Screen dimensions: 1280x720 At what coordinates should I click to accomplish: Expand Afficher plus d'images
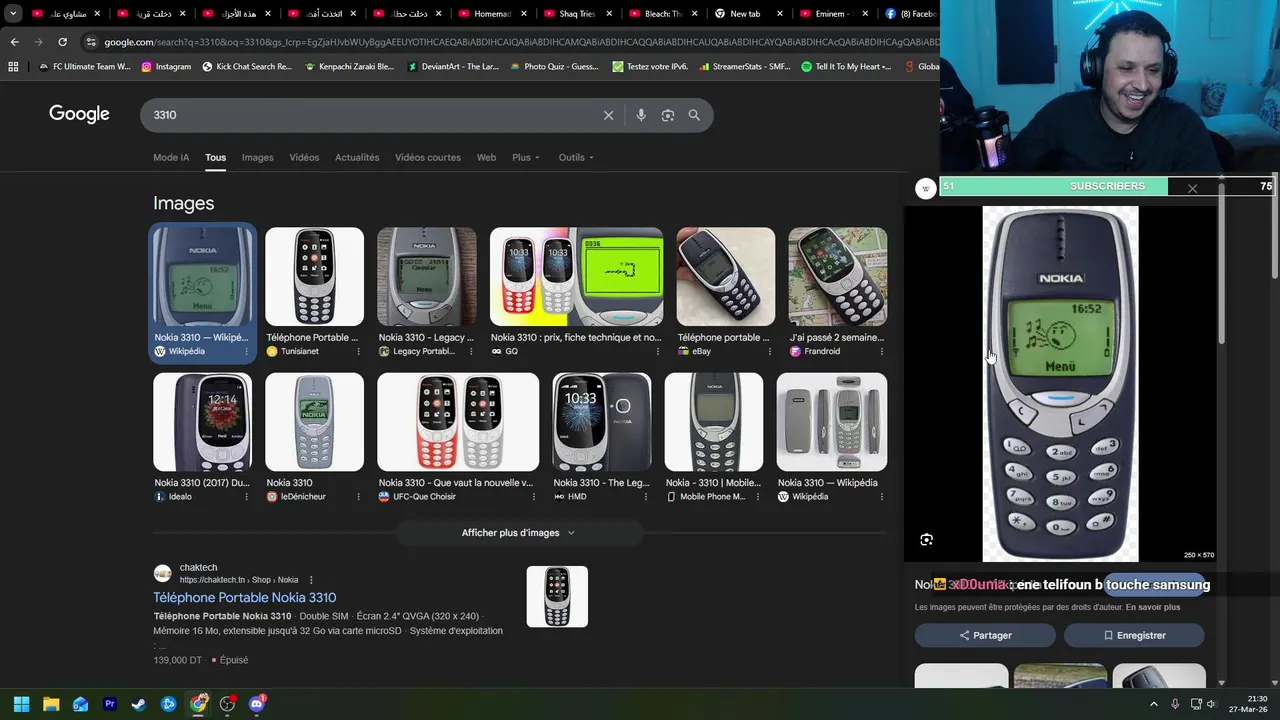coord(518,533)
